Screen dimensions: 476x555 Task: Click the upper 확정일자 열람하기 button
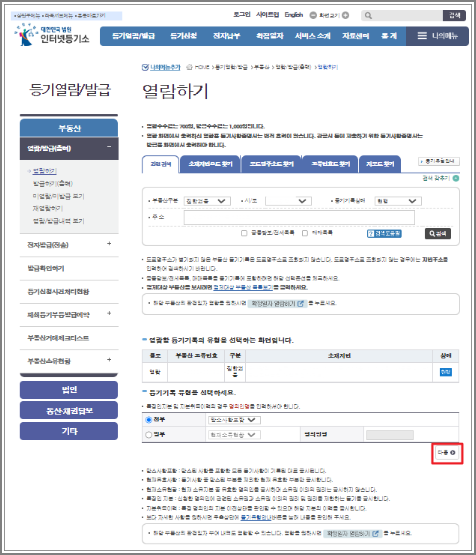coord(277,304)
